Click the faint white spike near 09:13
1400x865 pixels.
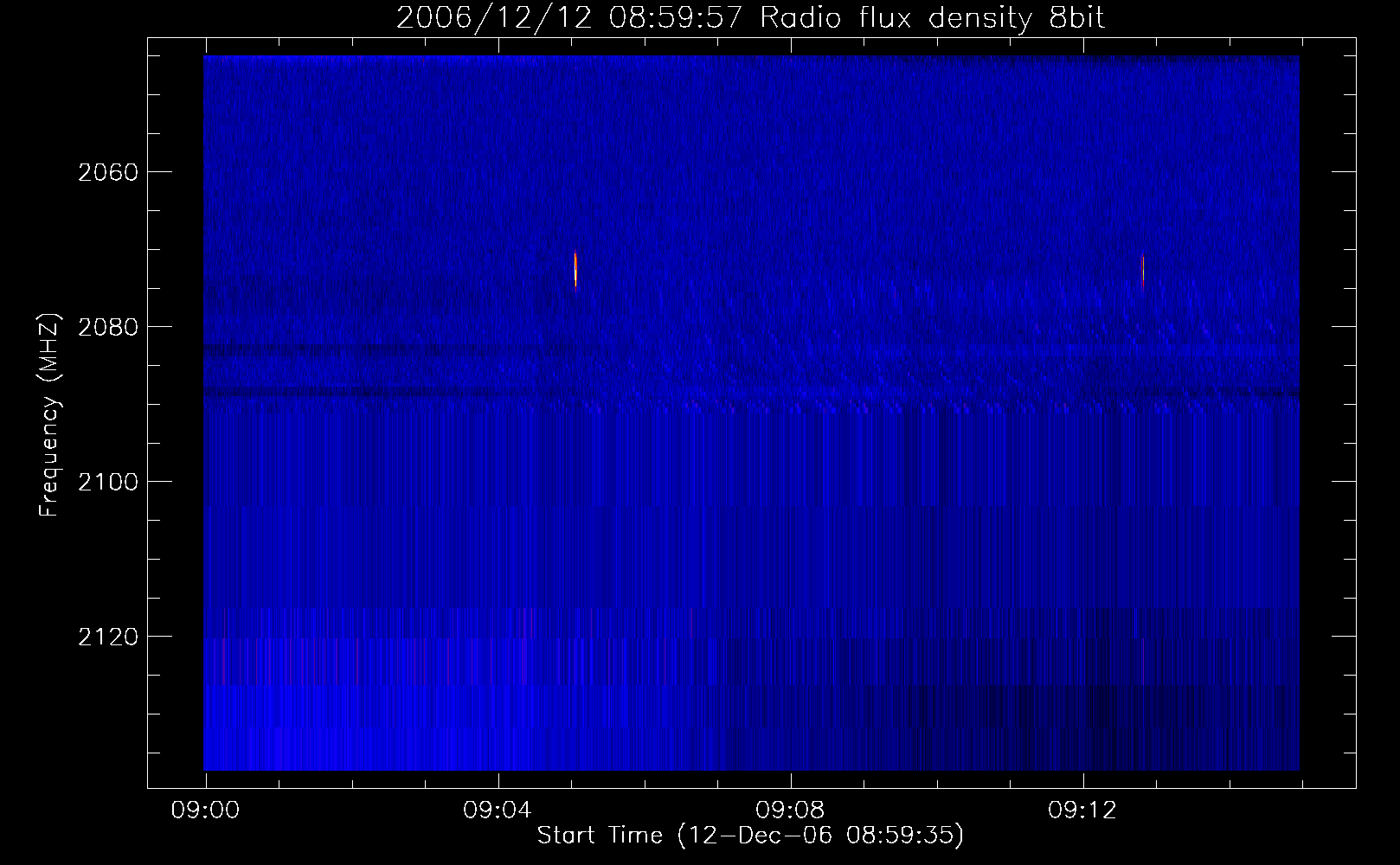1143,269
